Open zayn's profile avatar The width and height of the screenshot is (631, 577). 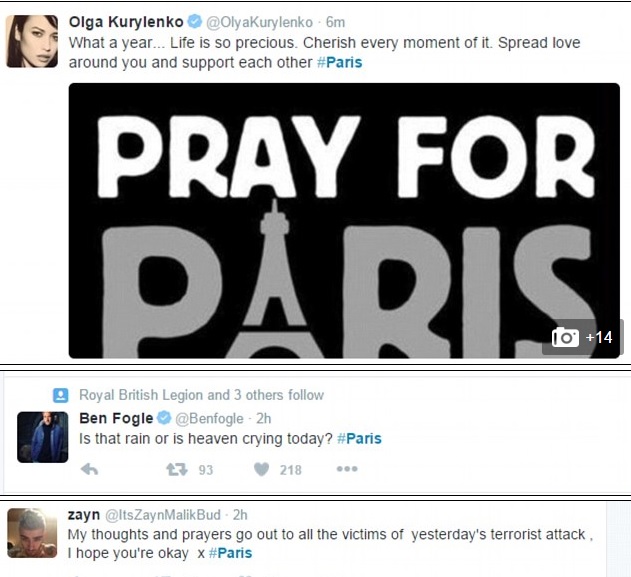point(32,533)
